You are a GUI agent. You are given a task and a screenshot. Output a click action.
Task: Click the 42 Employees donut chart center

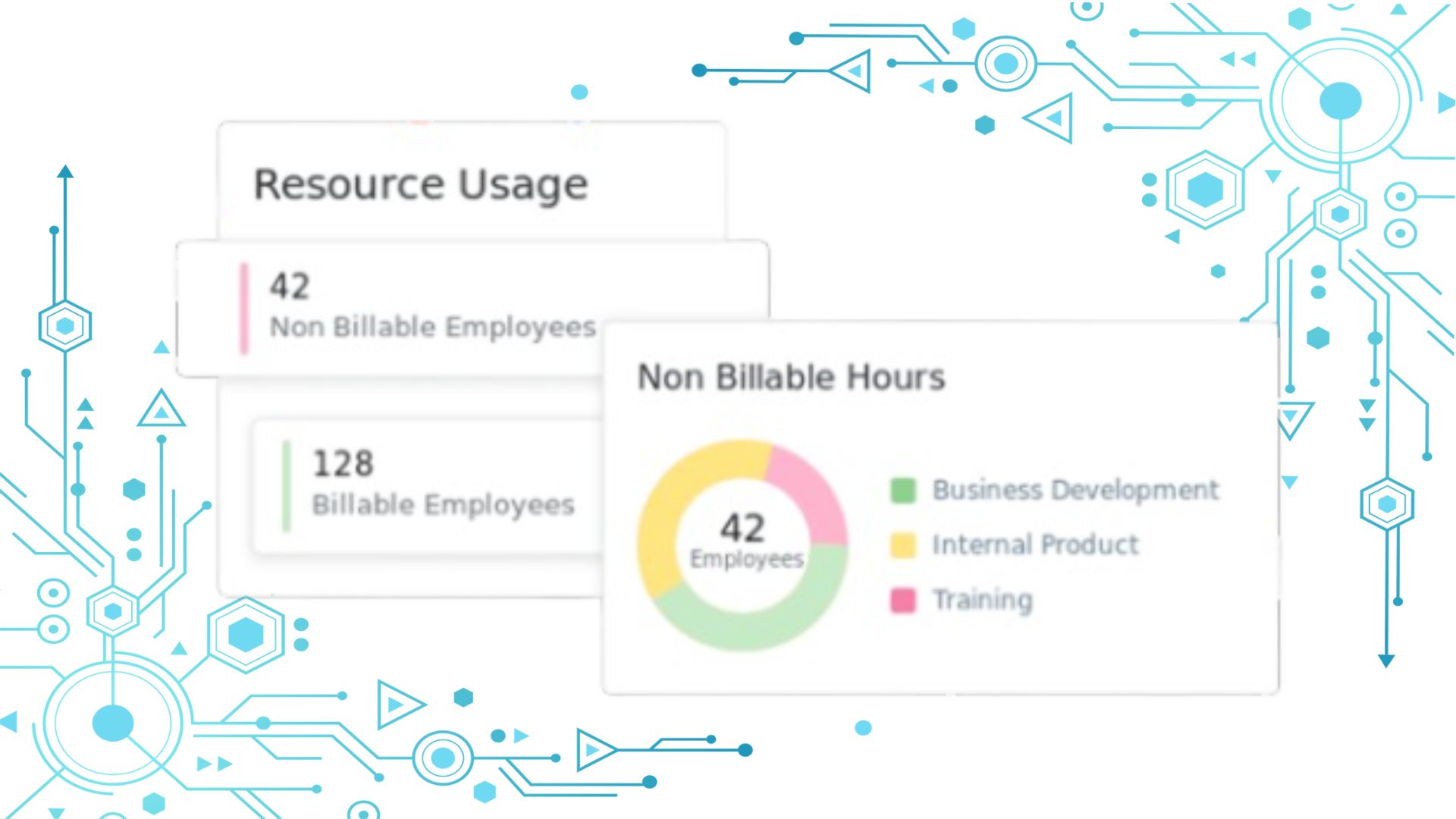point(744,543)
